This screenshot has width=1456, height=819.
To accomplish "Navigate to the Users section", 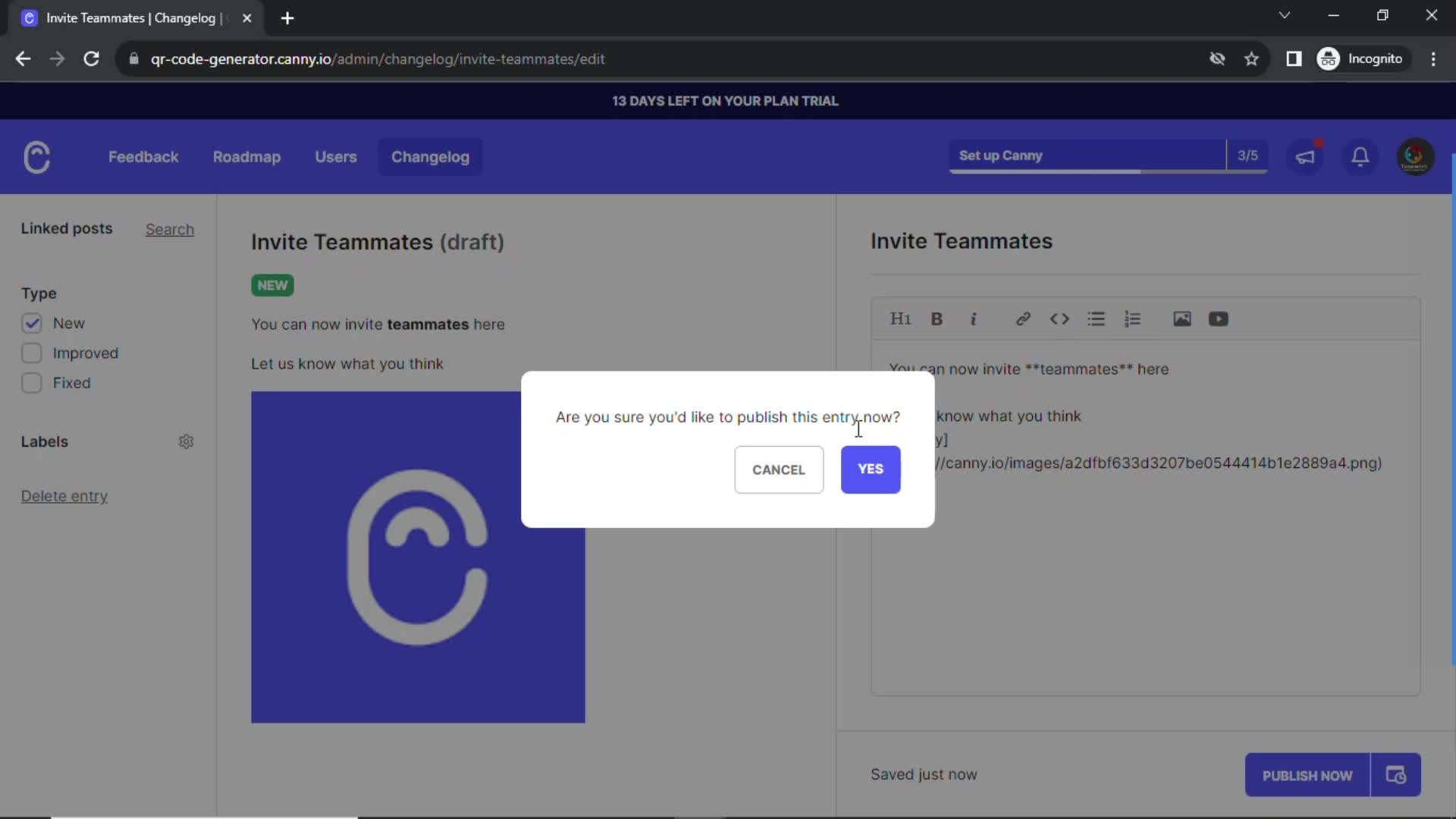I will pos(336,157).
